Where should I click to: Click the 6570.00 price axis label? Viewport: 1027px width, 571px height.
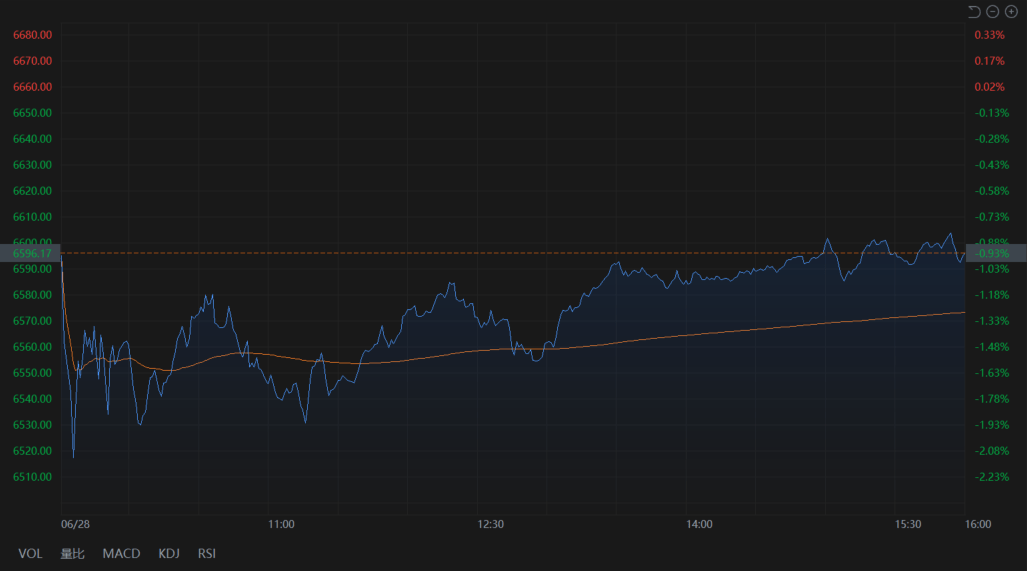point(32,321)
